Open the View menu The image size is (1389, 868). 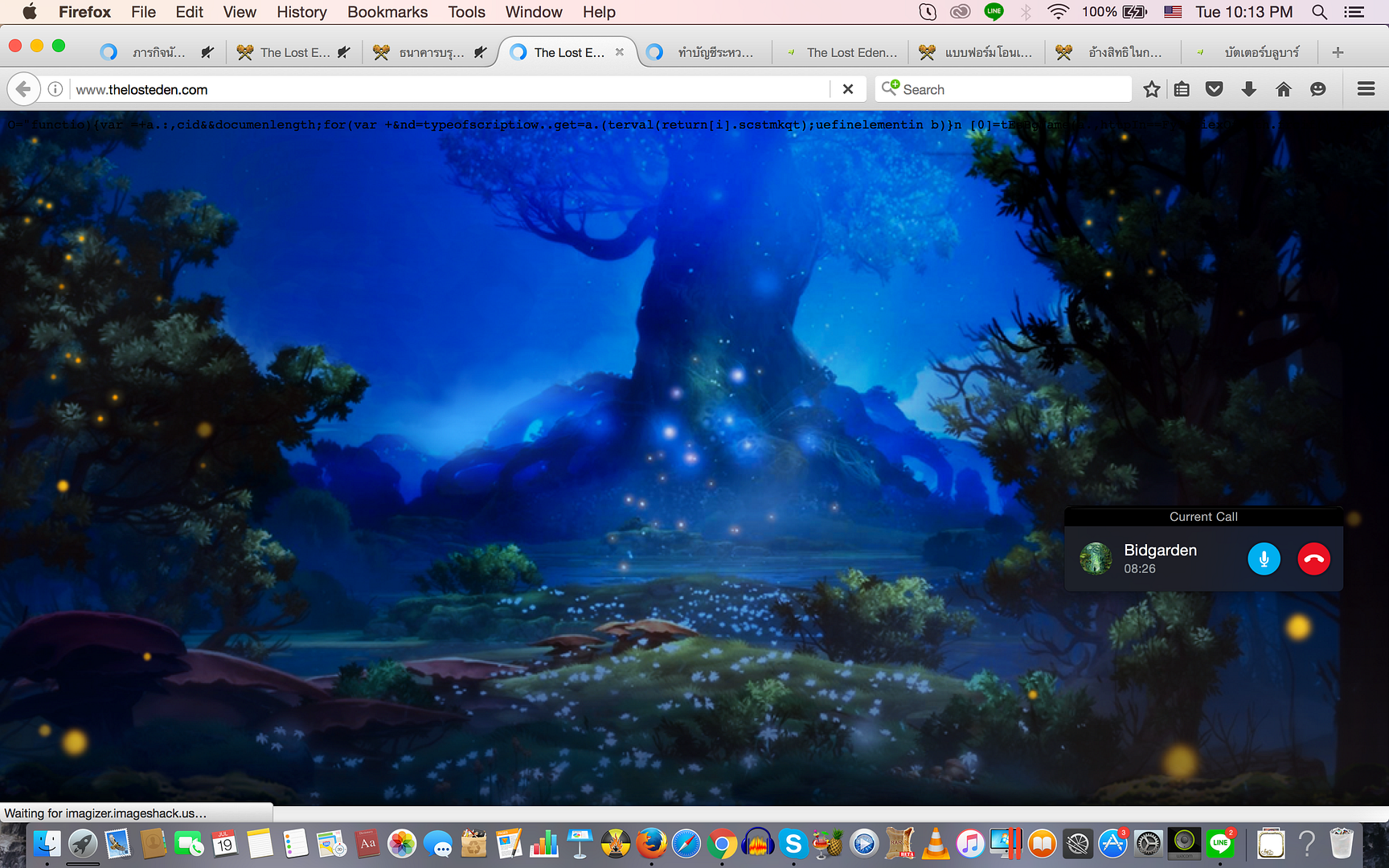(240, 12)
